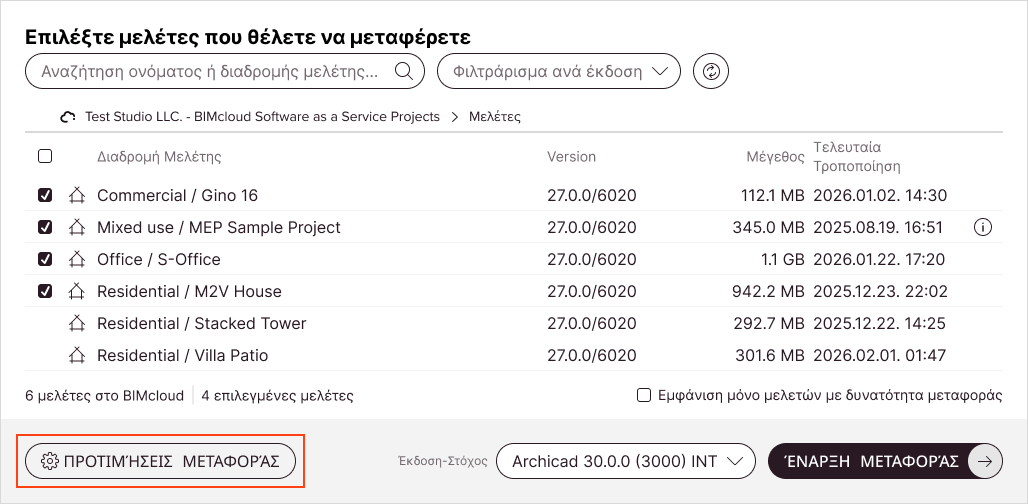Sort by Τελευταία Τροποποίηση column header
Screen dimensions: 1028x504
click(x=857, y=157)
